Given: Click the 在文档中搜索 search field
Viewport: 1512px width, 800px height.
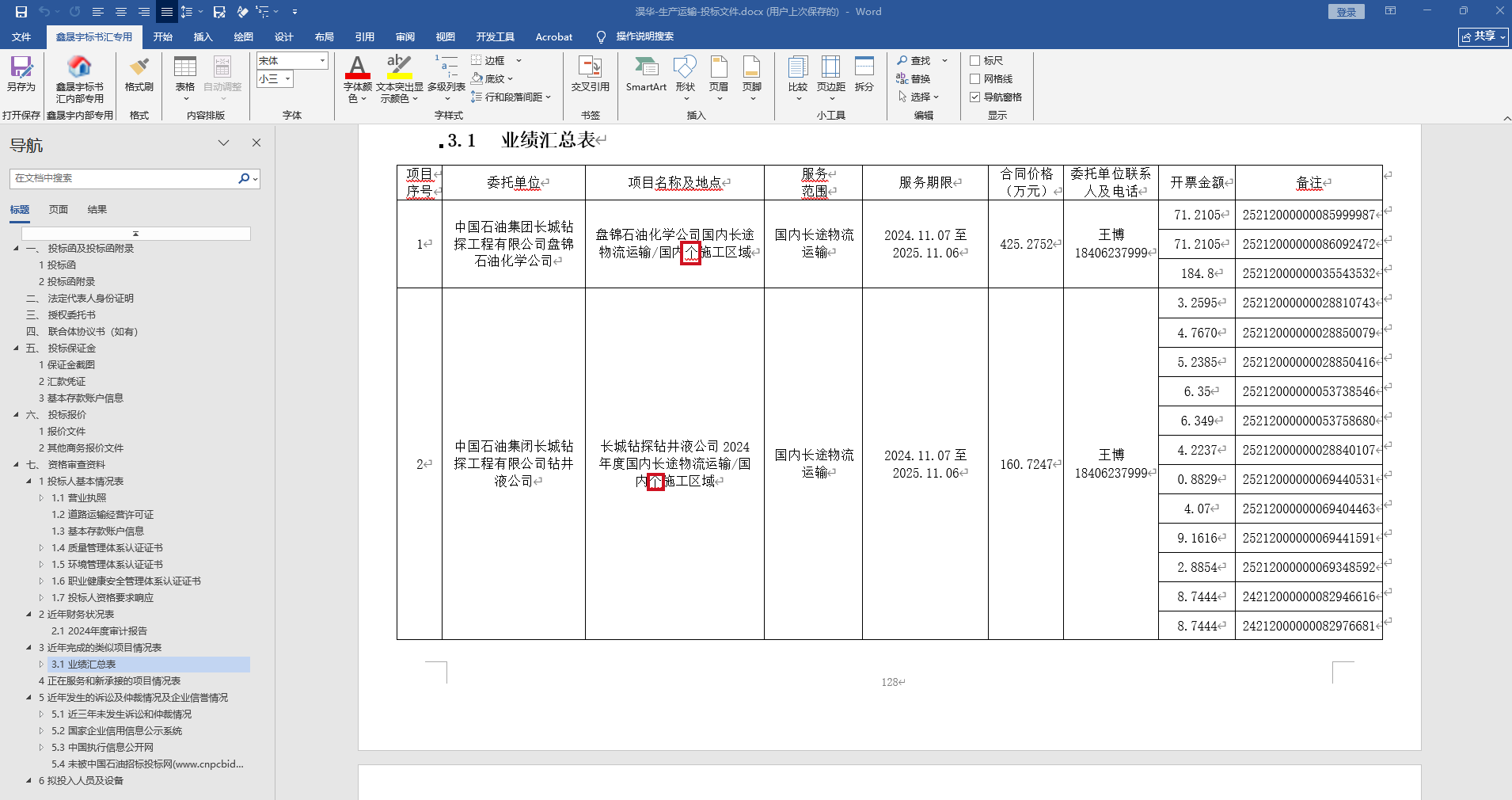Looking at the screenshot, I should (123, 179).
